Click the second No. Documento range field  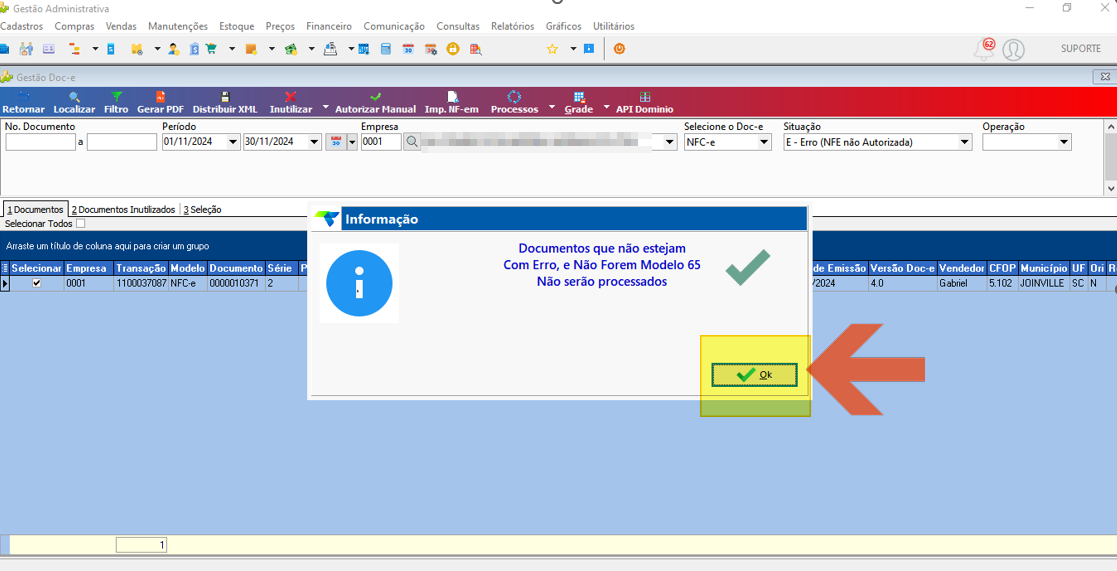121,142
